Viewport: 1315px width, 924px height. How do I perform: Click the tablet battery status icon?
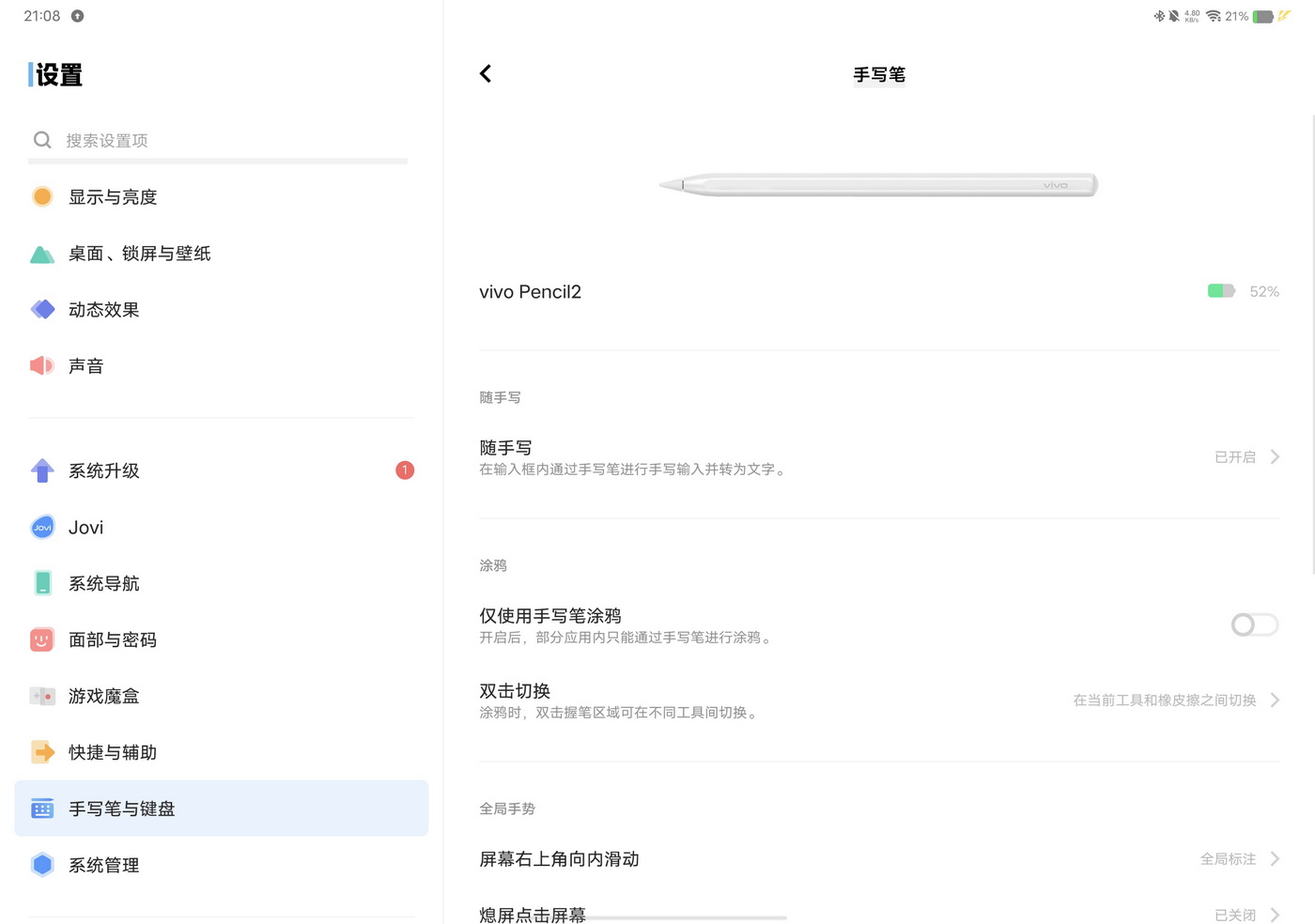point(1263,16)
